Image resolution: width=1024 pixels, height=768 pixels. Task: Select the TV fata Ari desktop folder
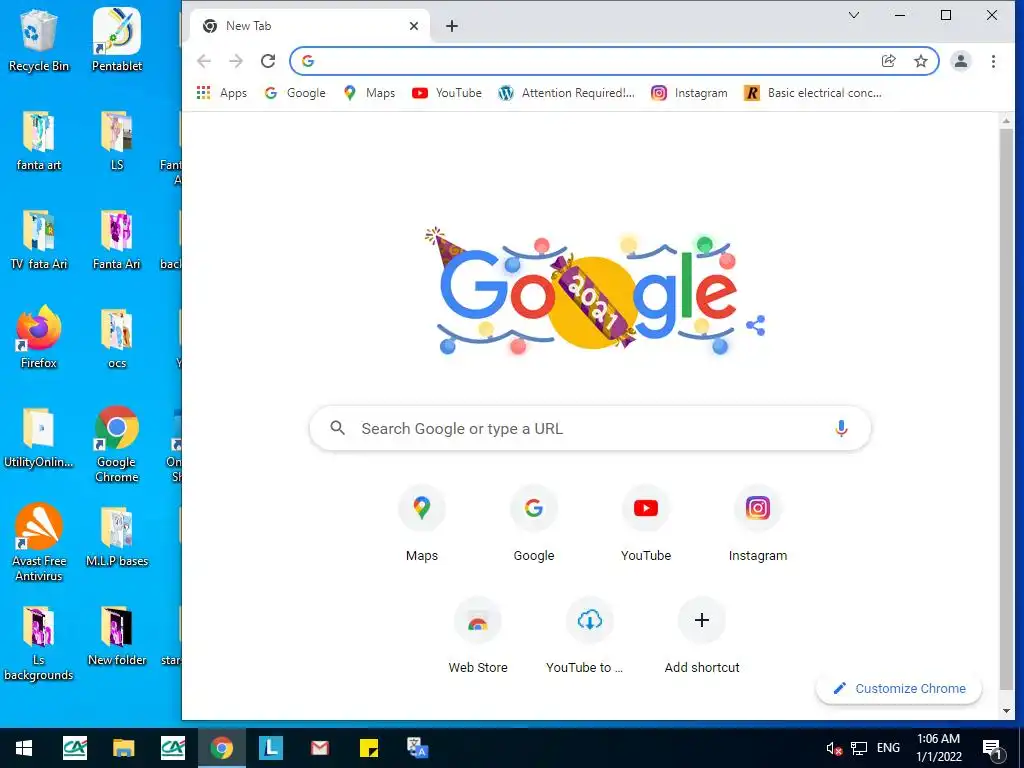coord(39,240)
